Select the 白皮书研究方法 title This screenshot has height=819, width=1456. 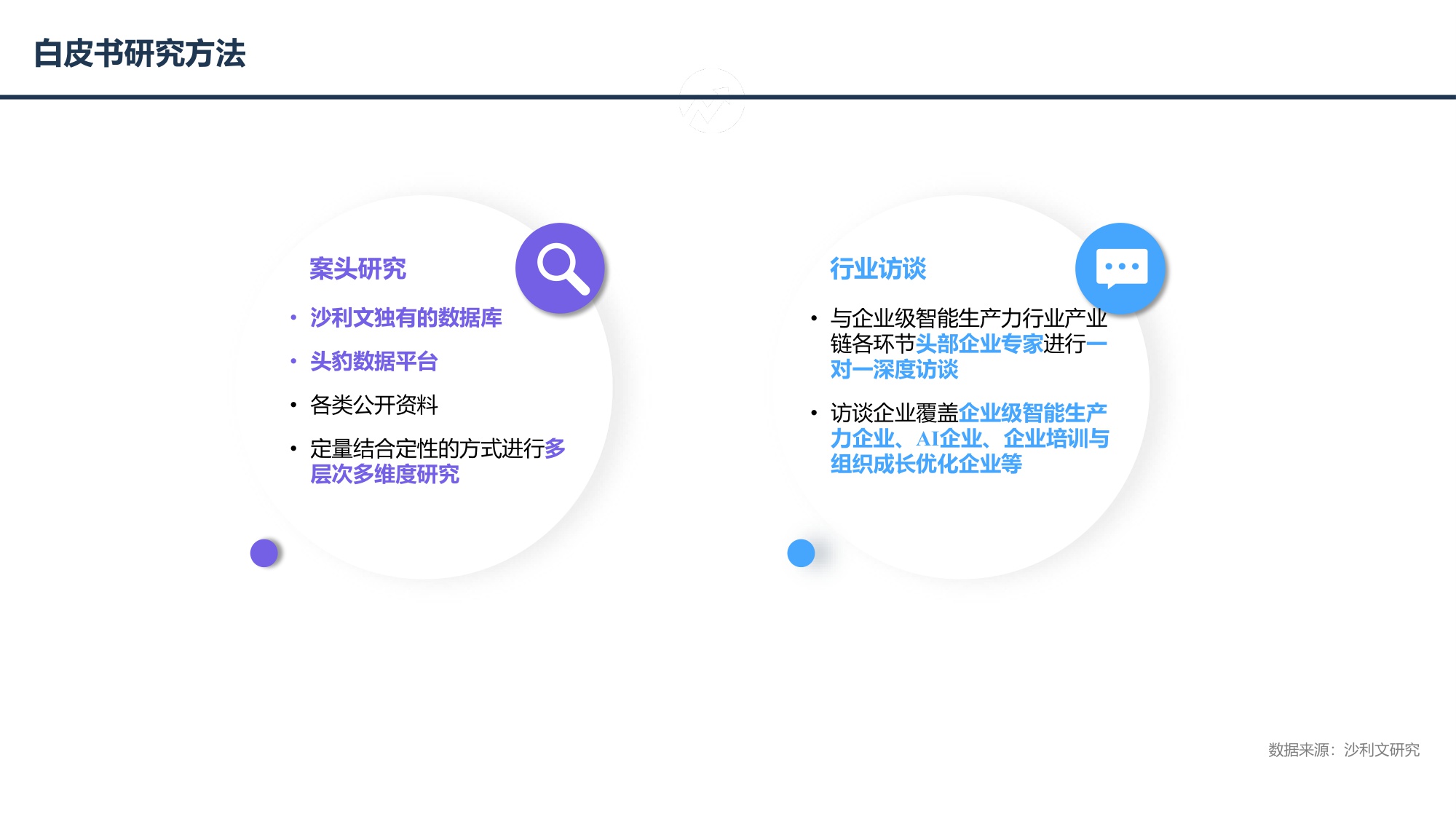click(x=140, y=52)
